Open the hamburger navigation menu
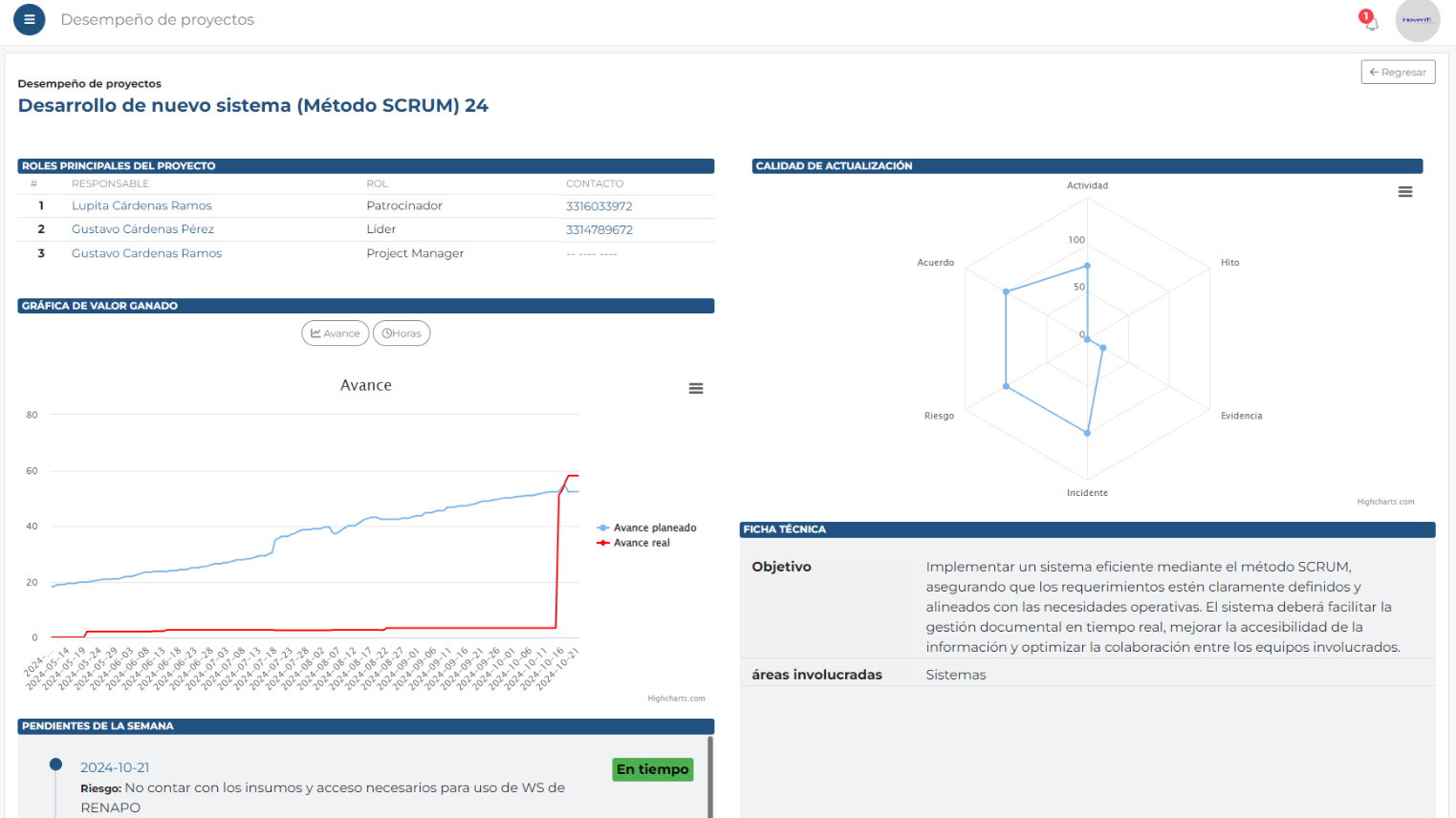The height and width of the screenshot is (818, 1456). (30, 19)
